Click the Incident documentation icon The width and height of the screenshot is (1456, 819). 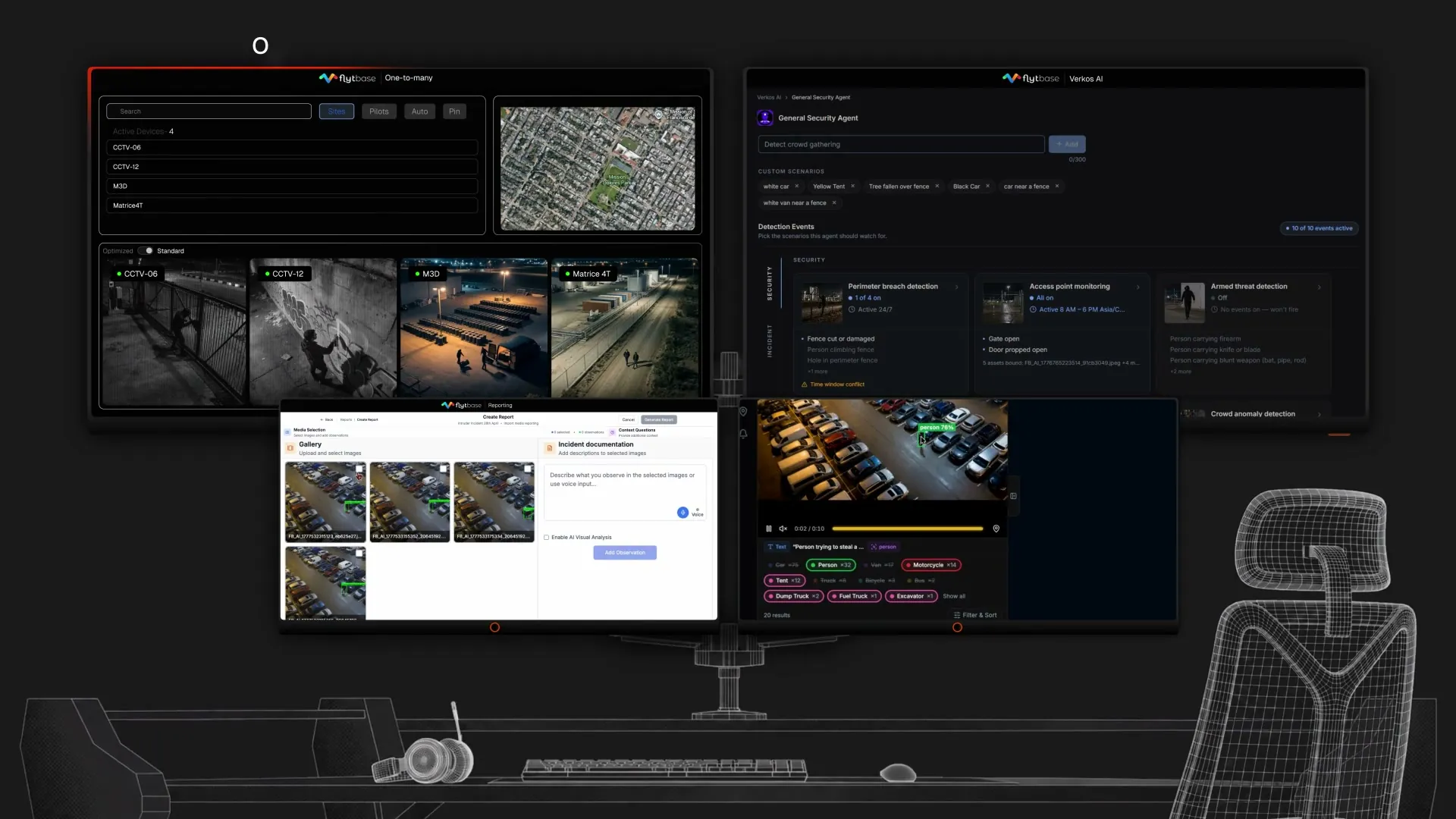tap(550, 448)
